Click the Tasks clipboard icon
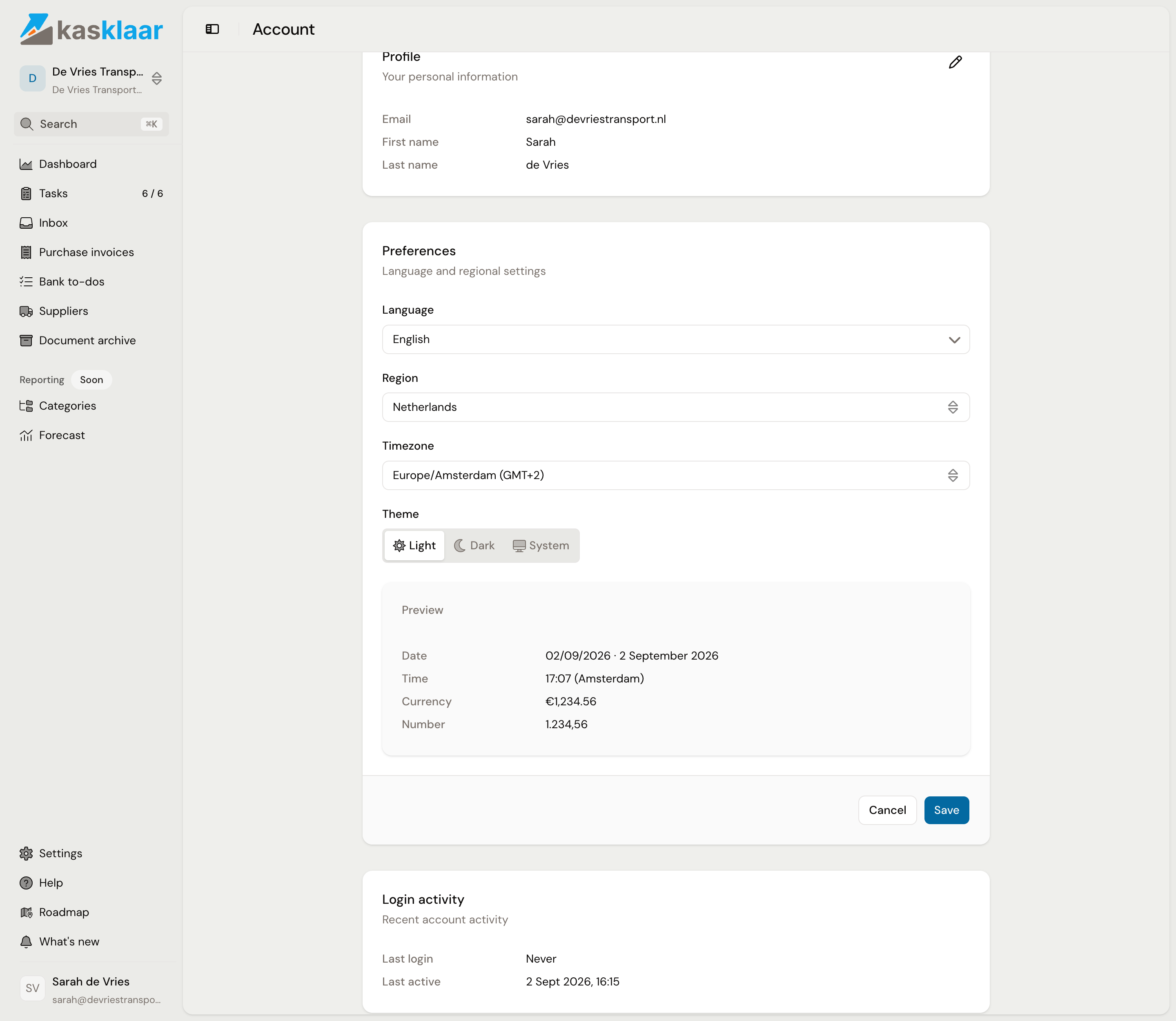The image size is (1176, 1021). (x=26, y=194)
